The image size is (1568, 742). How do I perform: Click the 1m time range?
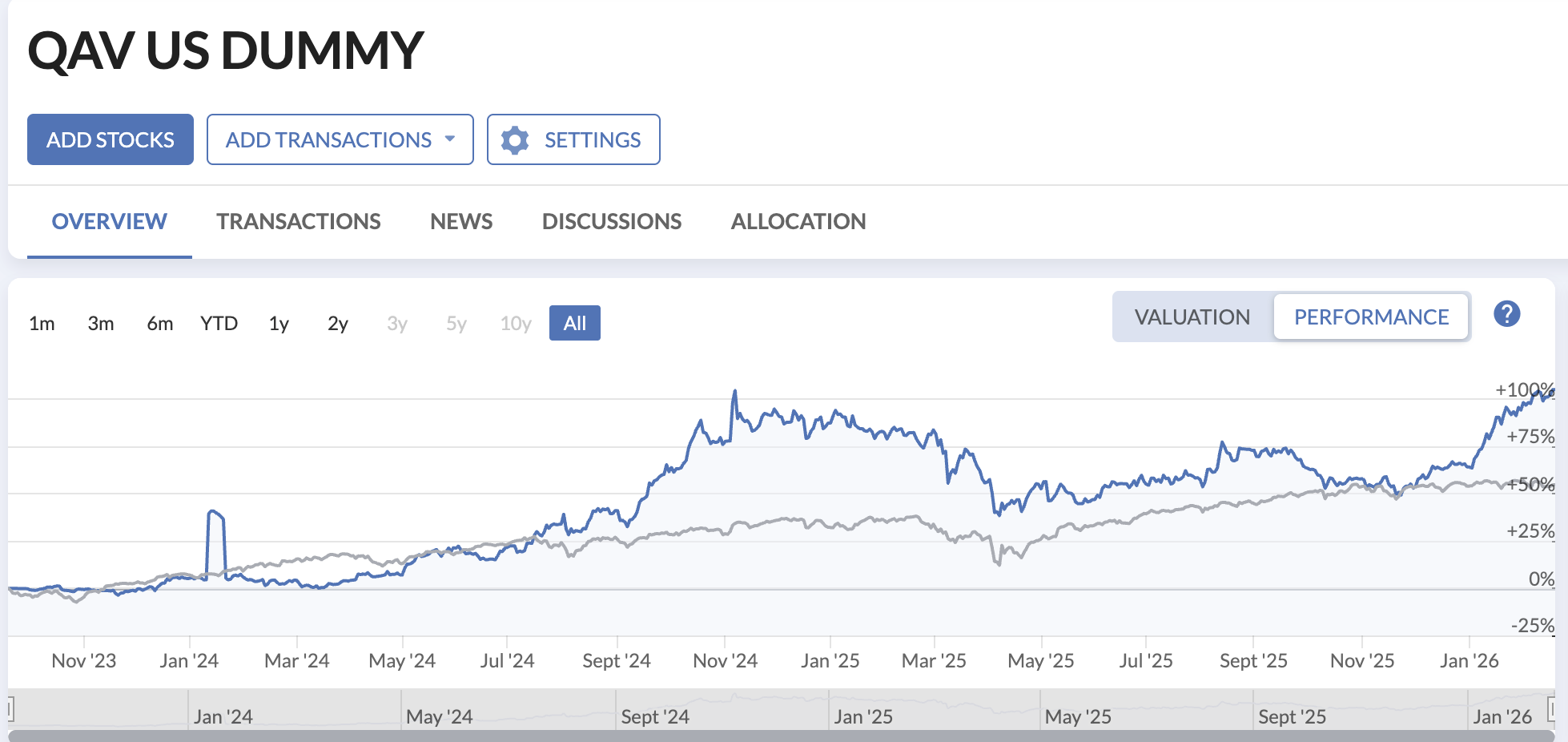[42, 323]
